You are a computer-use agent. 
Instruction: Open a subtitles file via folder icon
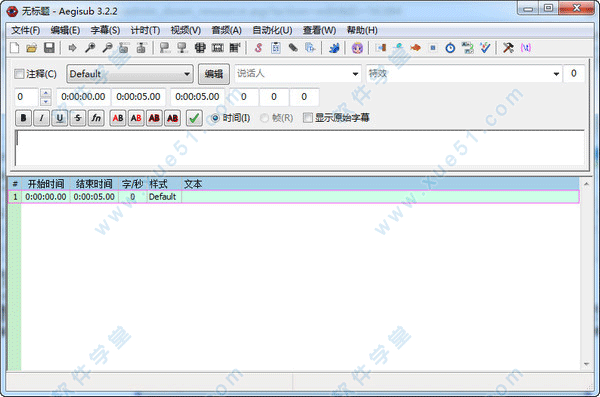click(x=31, y=48)
